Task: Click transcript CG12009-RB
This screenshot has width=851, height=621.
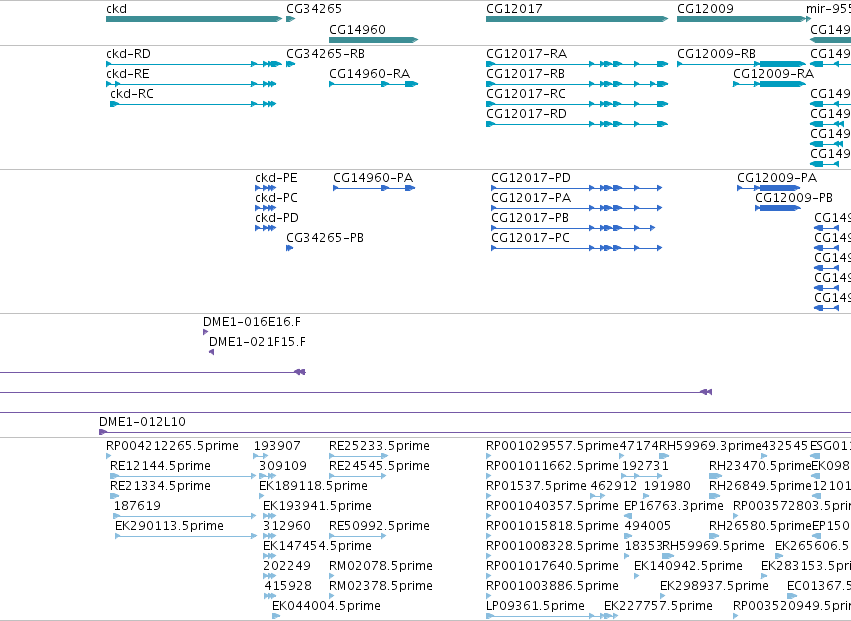Action: 742,64
